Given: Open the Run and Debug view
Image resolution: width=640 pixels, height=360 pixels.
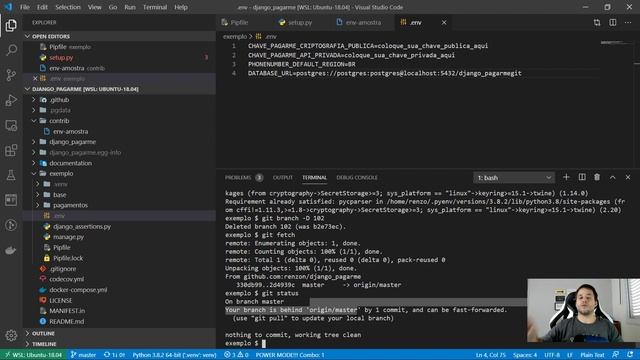Looking at the screenshot, I should 11,100.
